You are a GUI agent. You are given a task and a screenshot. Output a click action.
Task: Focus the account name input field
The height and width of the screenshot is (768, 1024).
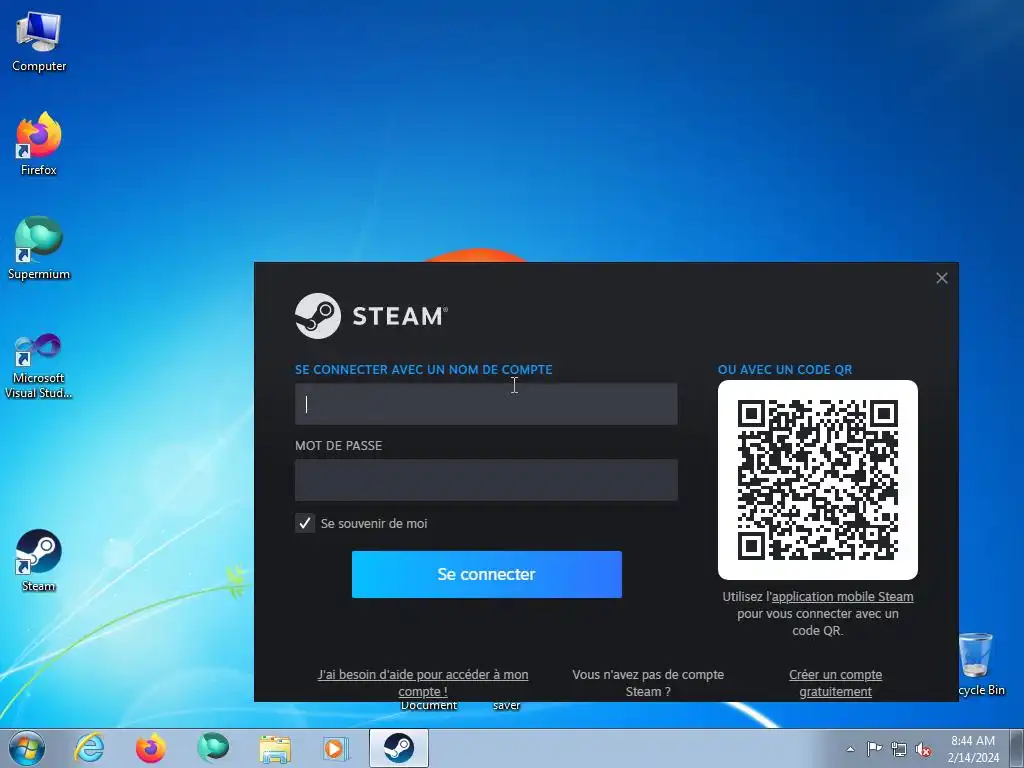pos(486,404)
